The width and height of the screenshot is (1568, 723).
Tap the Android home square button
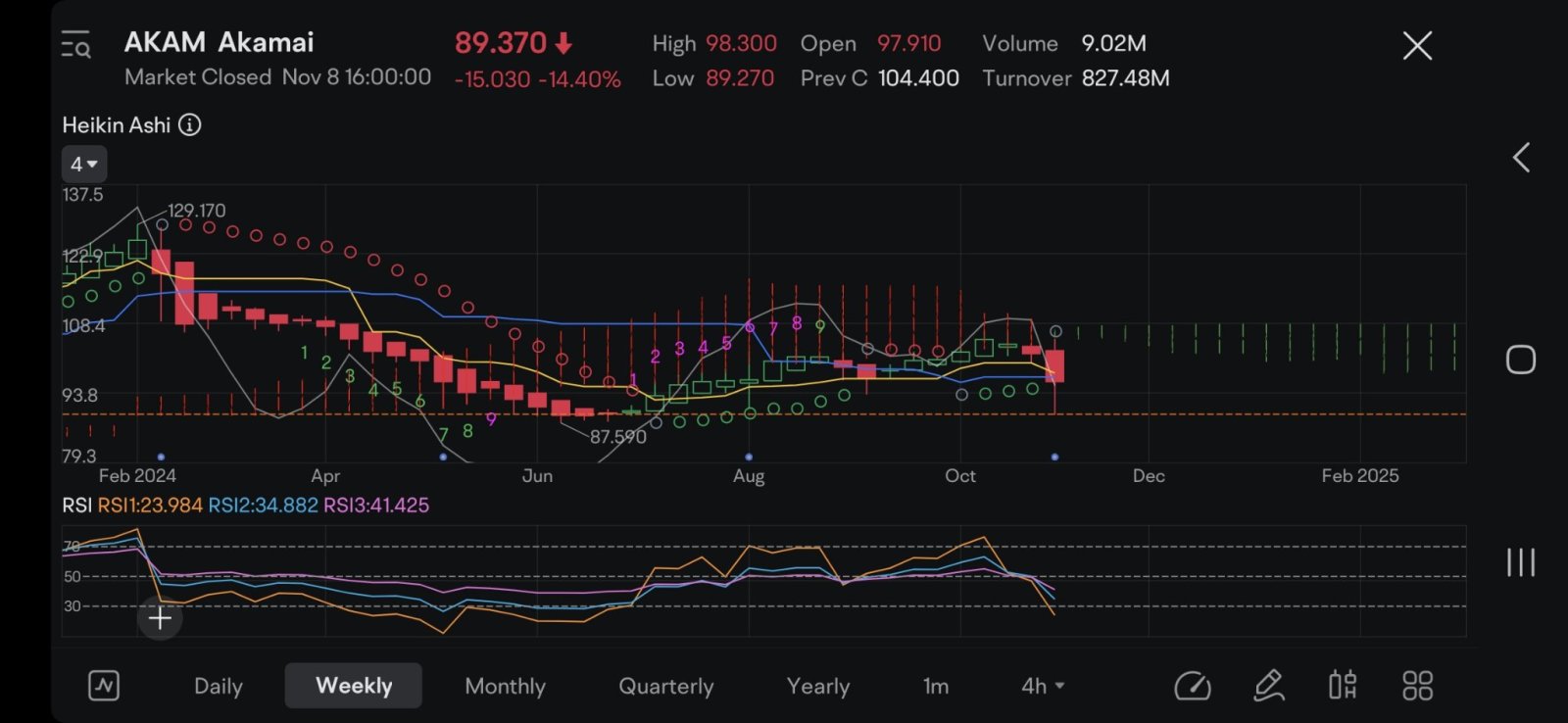pos(1521,360)
